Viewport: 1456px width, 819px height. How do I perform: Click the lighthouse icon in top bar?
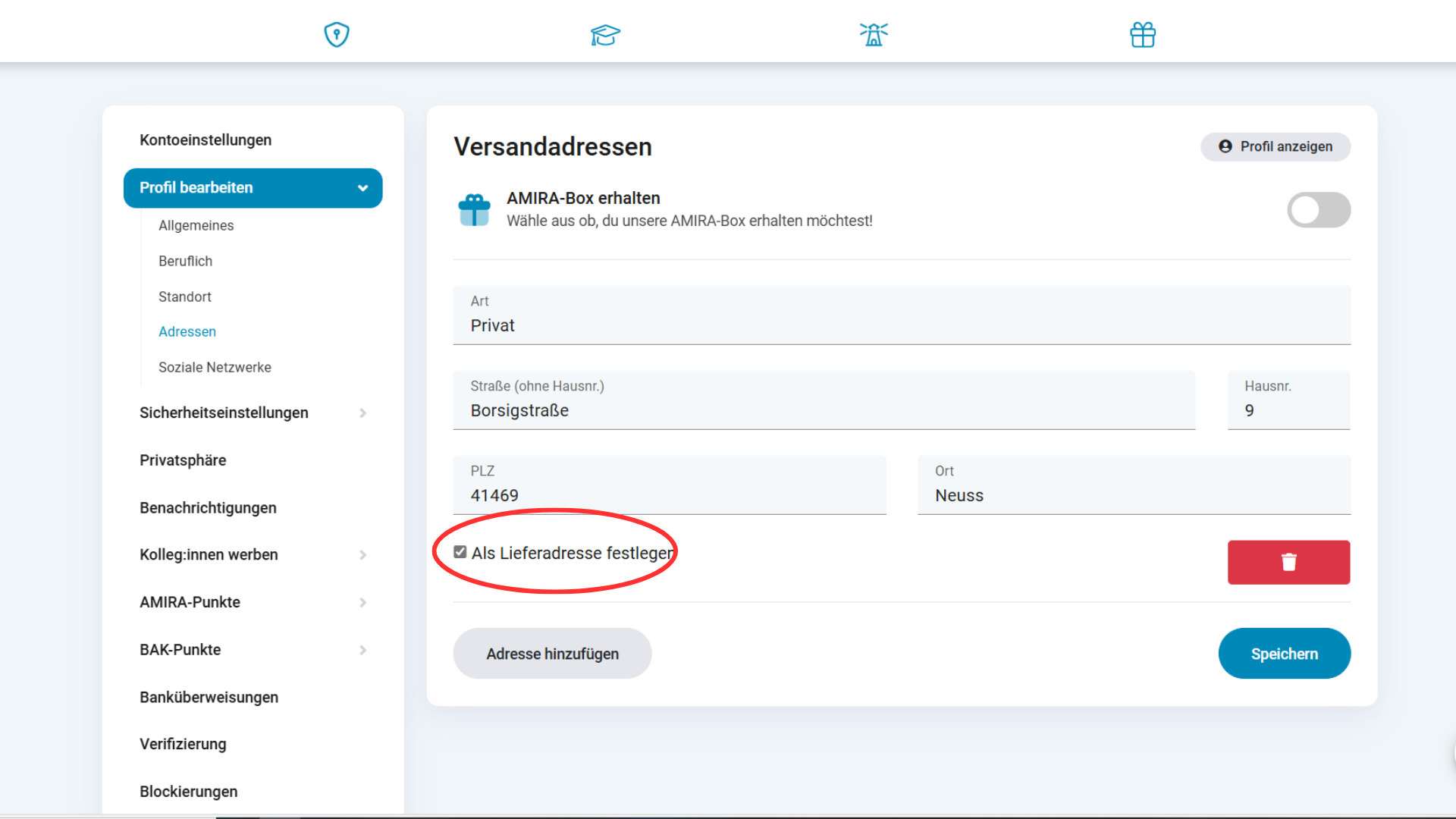click(x=874, y=34)
